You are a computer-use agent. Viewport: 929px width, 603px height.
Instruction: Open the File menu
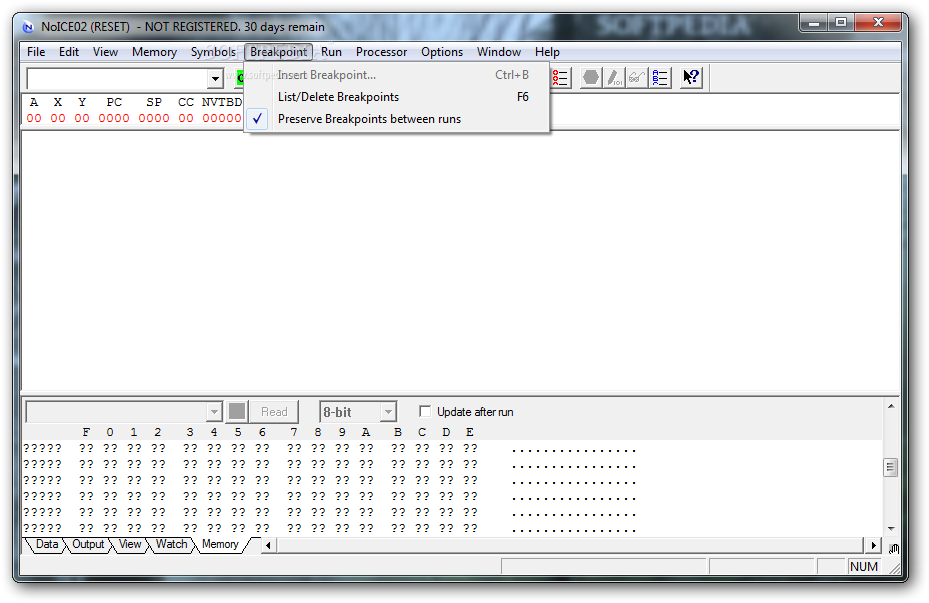[x=36, y=52]
